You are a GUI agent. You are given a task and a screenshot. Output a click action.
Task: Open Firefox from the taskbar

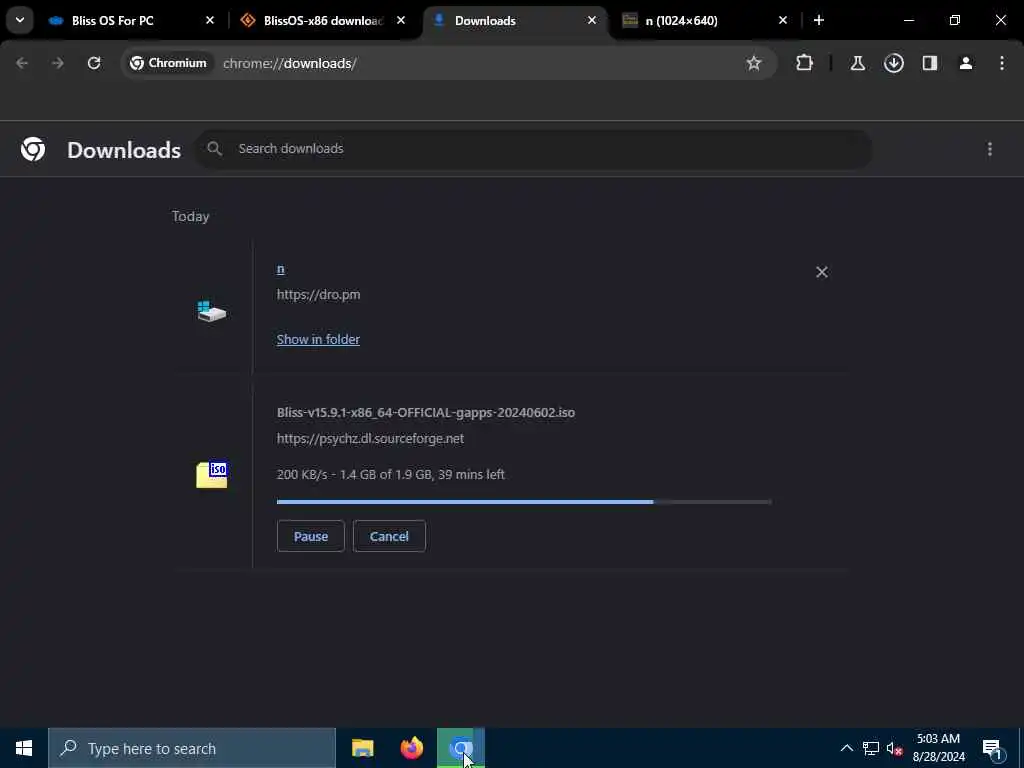[411, 748]
